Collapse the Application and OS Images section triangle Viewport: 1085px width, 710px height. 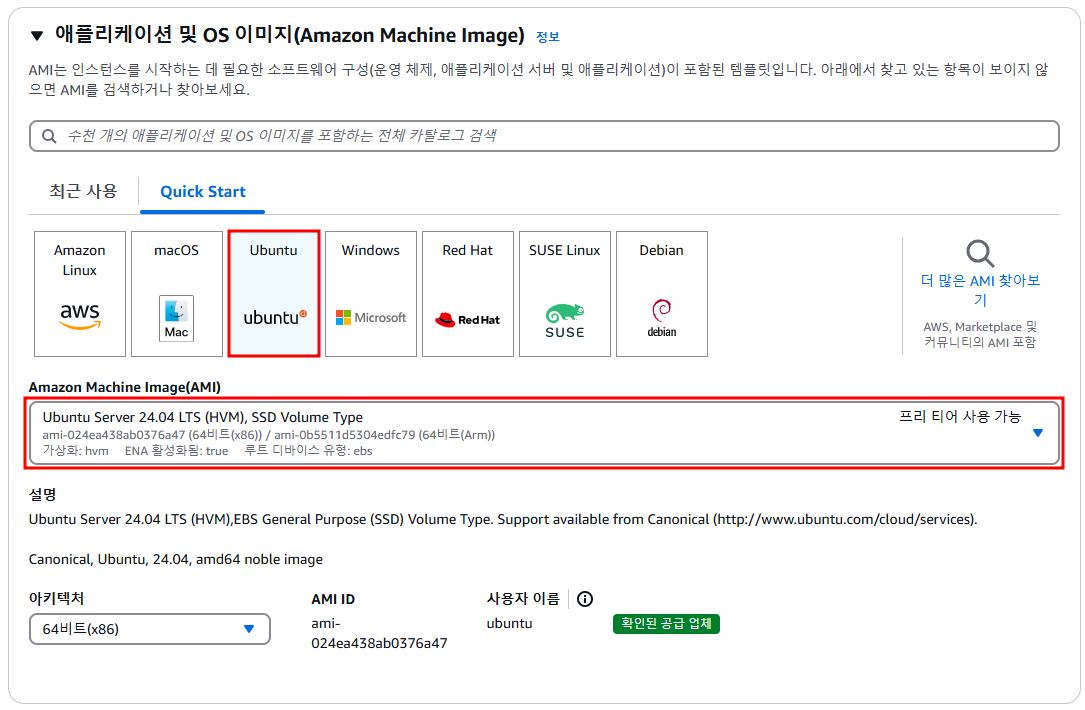point(37,35)
